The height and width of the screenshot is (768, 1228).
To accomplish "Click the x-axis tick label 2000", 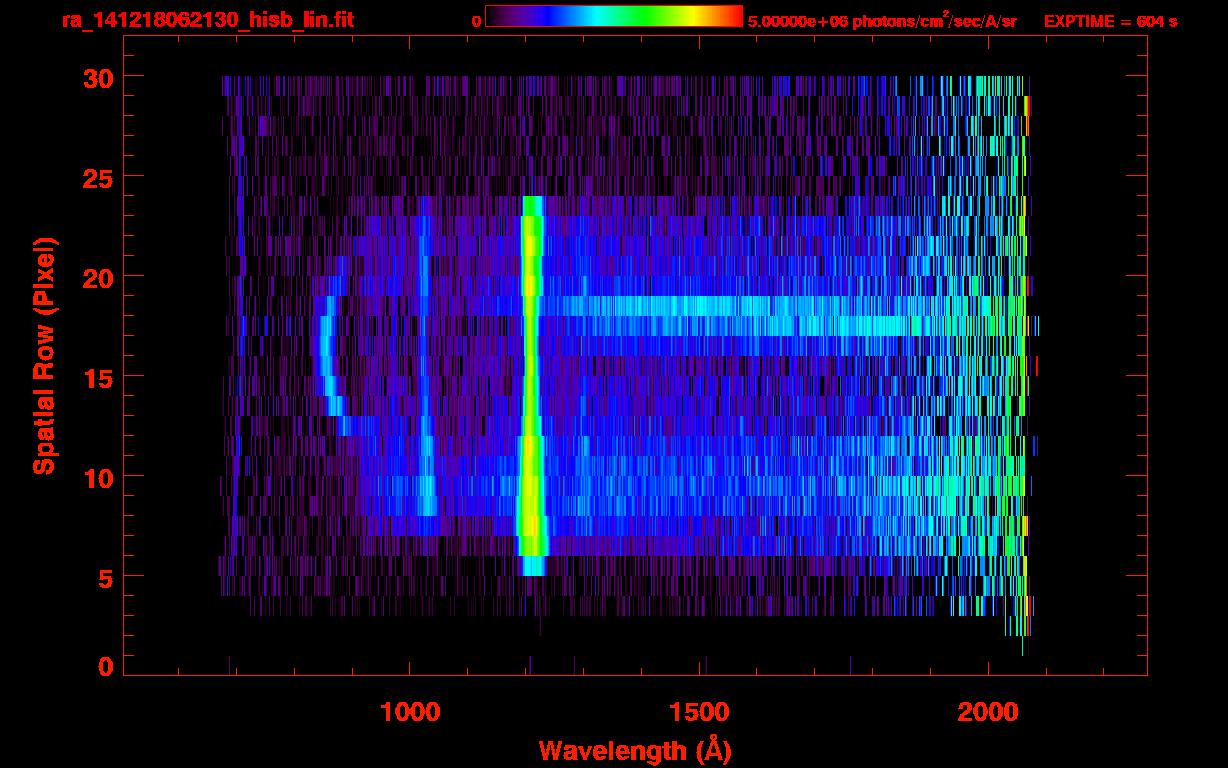I will [988, 712].
